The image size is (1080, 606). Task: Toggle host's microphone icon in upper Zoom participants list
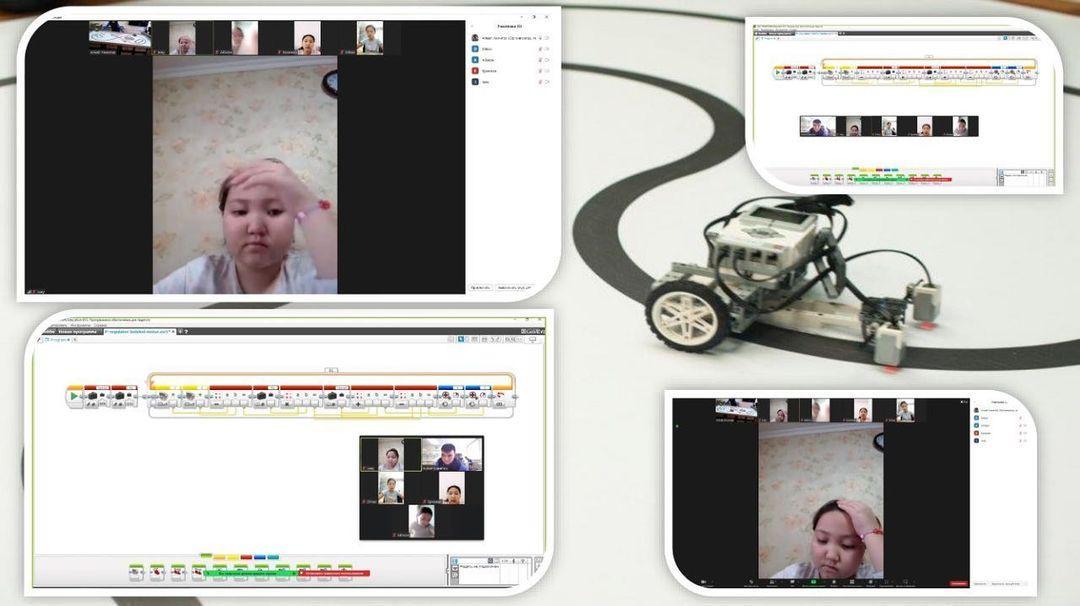540,38
